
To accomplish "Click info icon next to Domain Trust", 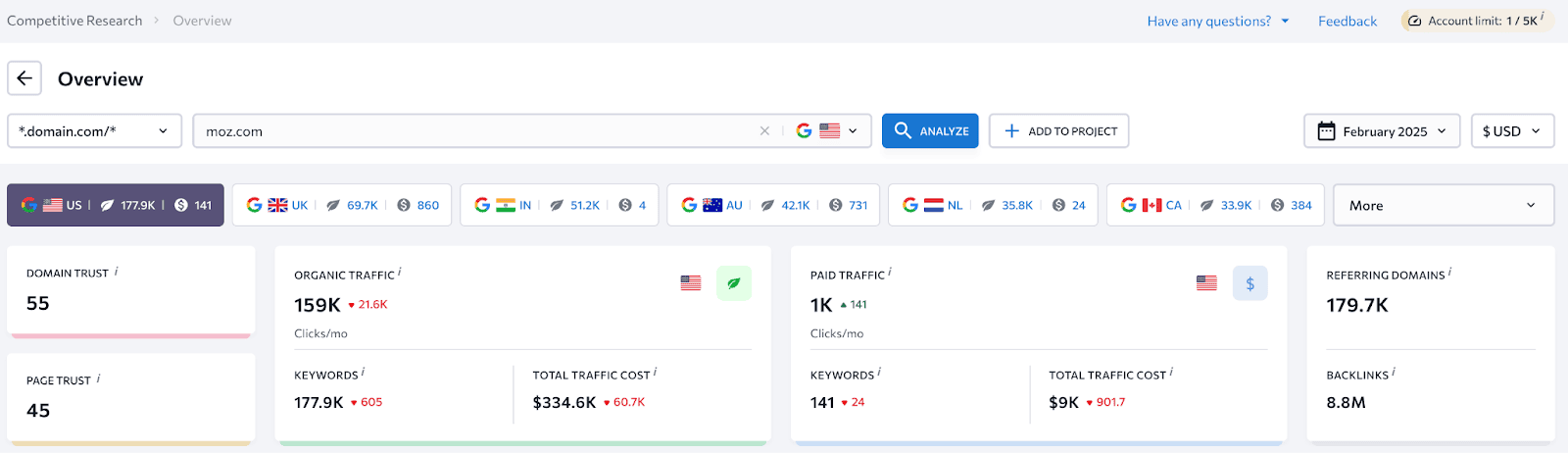I will click(x=116, y=272).
